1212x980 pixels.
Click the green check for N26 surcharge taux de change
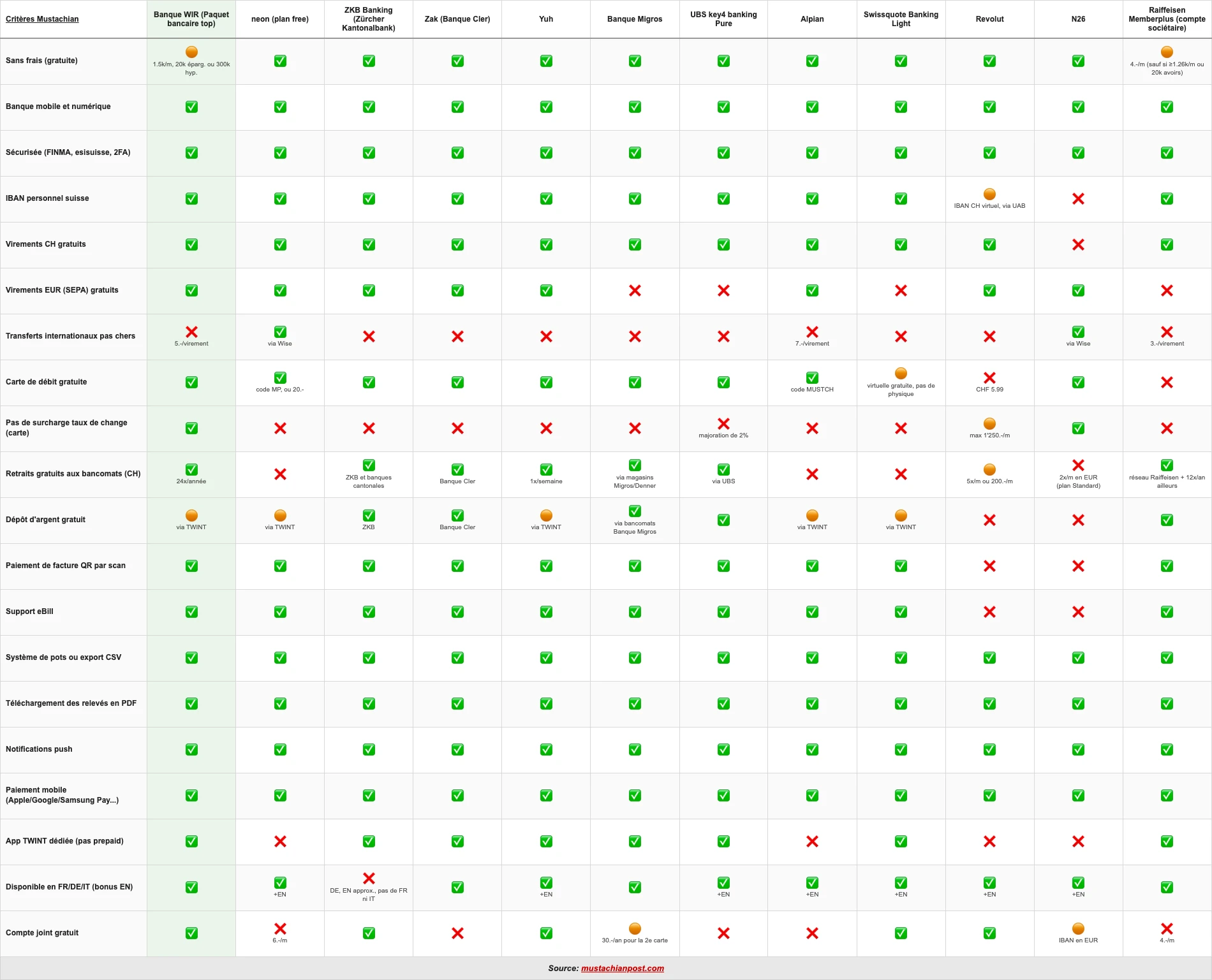(1078, 428)
